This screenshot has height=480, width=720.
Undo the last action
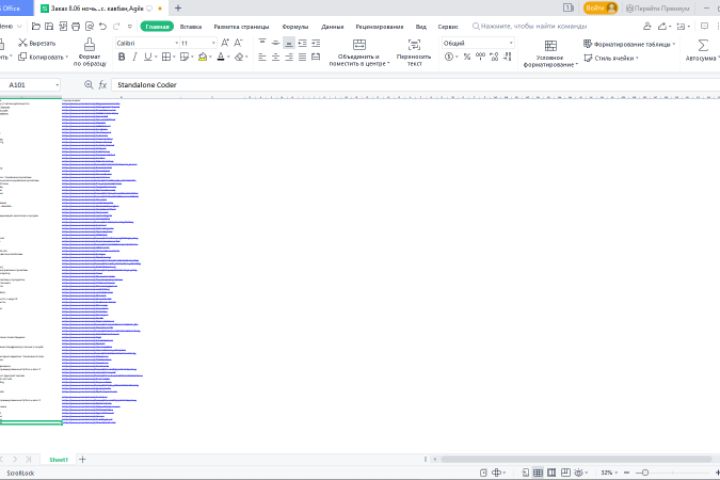103,27
